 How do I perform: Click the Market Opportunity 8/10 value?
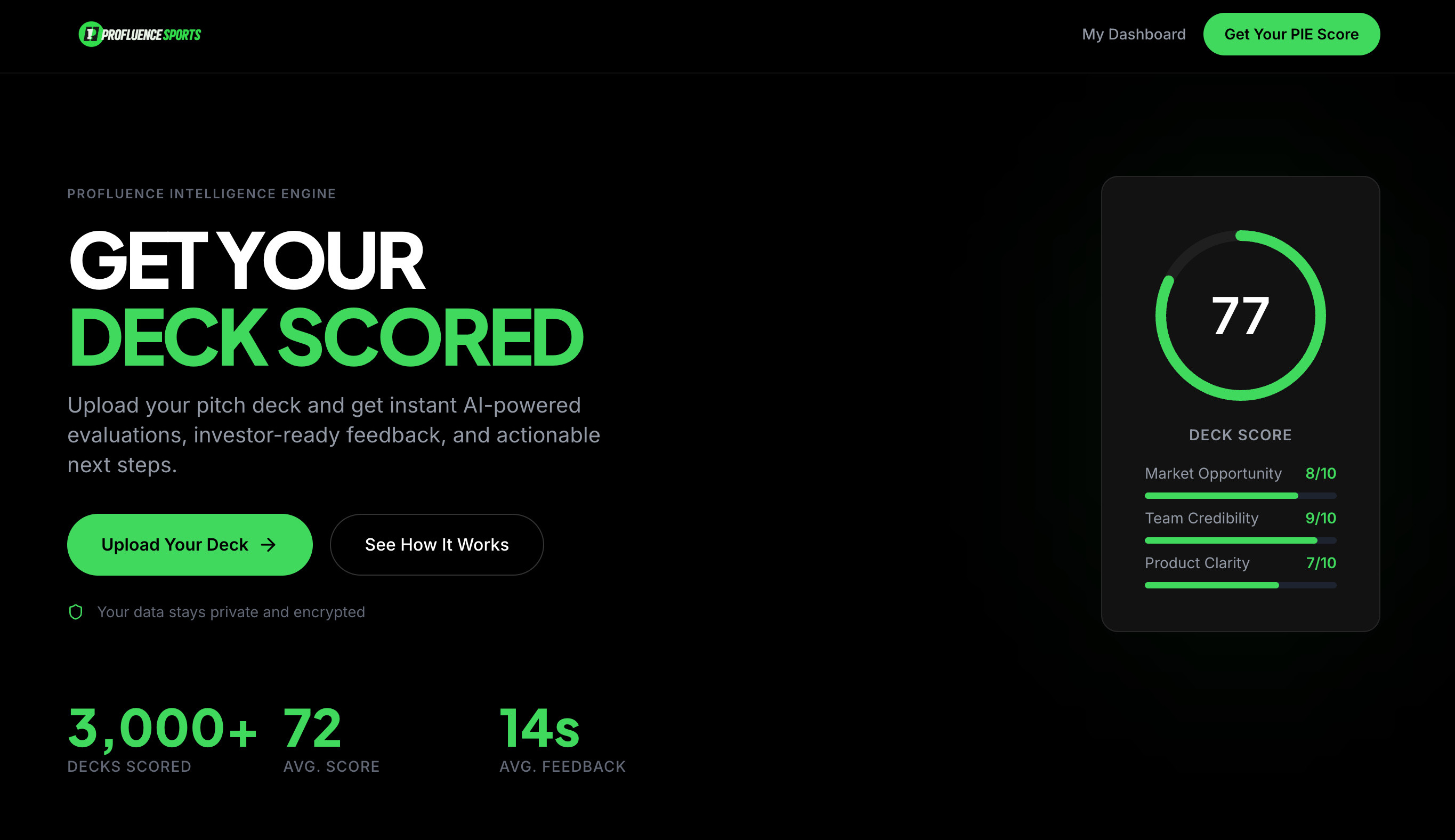(x=1321, y=473)
